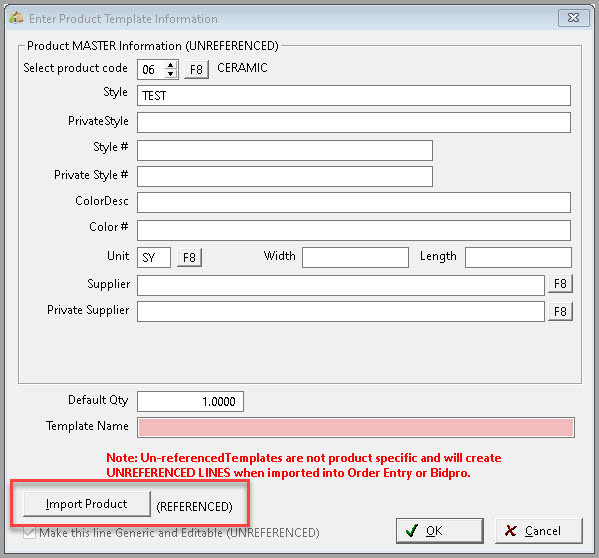599x558 pixels.
Task: Confirm with the green checkmark OK button
Action: pos(440,531)
